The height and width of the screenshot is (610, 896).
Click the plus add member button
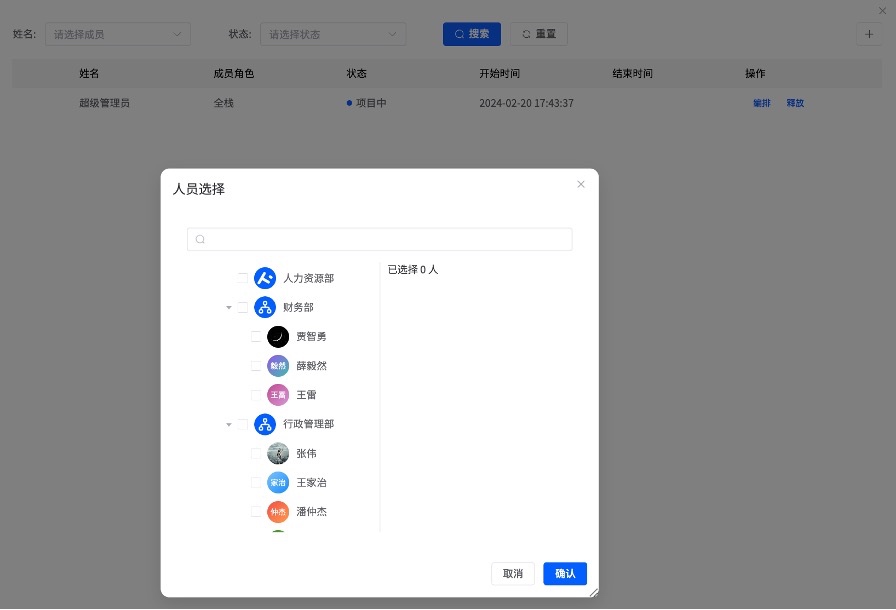tap(869, 33)
